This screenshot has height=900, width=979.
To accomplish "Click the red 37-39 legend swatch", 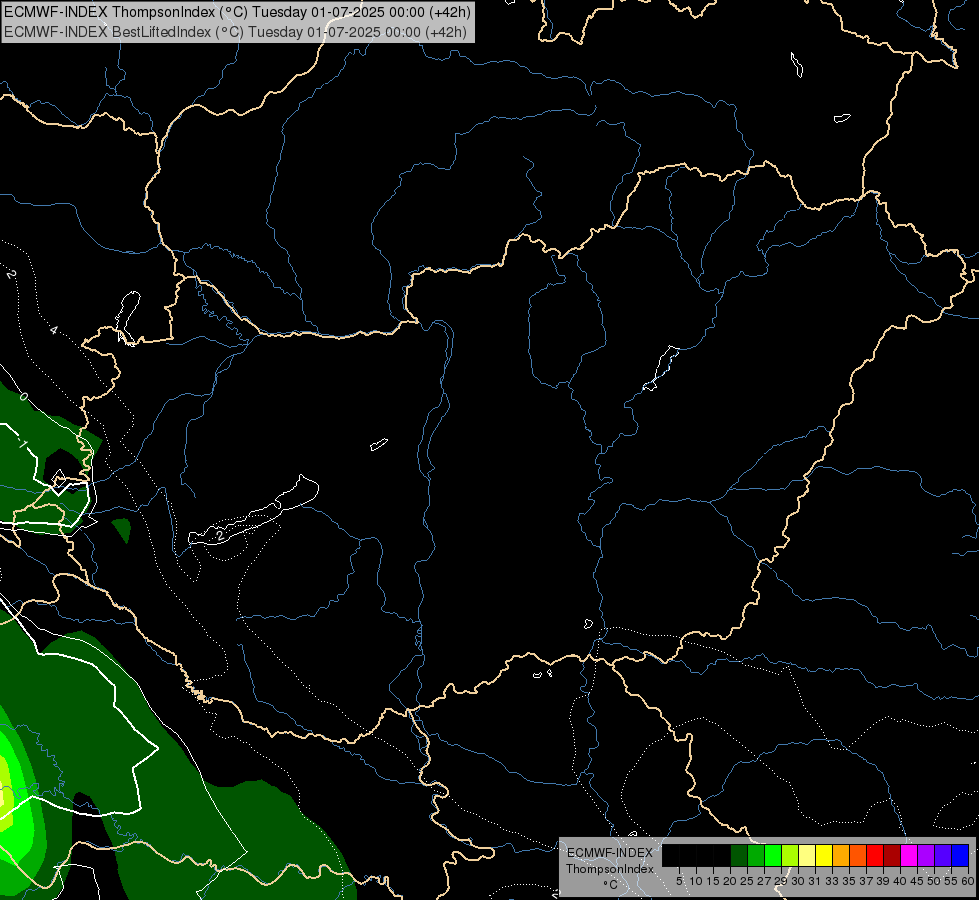I will pos(875,855).
